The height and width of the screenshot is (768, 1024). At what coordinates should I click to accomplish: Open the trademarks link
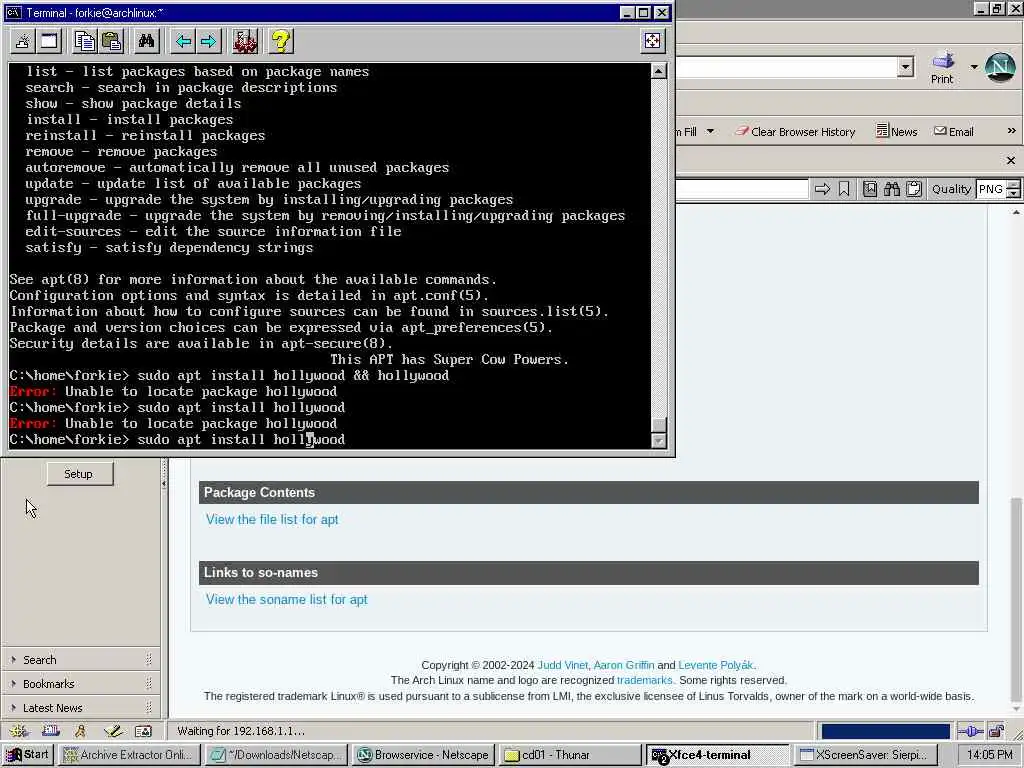tap(644, 680)
